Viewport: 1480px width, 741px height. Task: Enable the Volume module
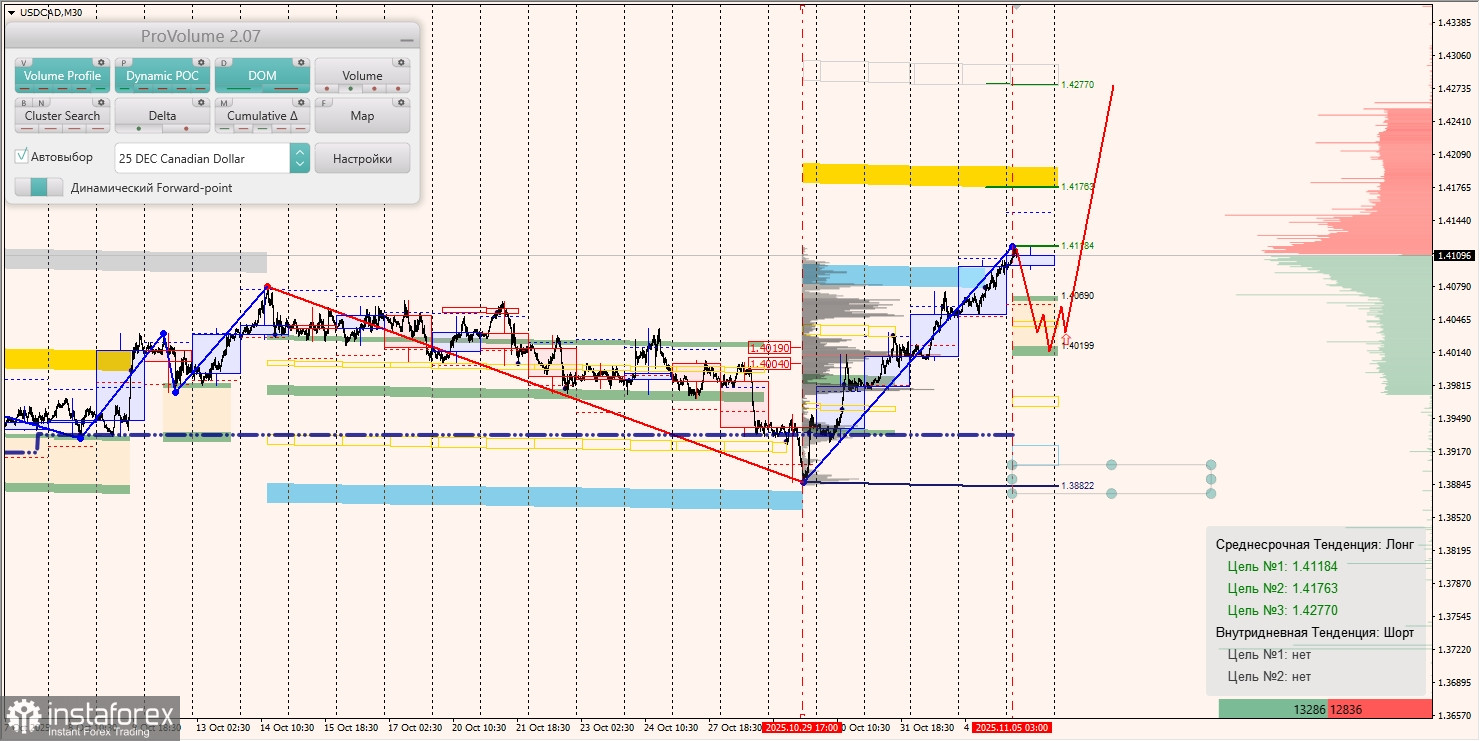tap(363, 76)
